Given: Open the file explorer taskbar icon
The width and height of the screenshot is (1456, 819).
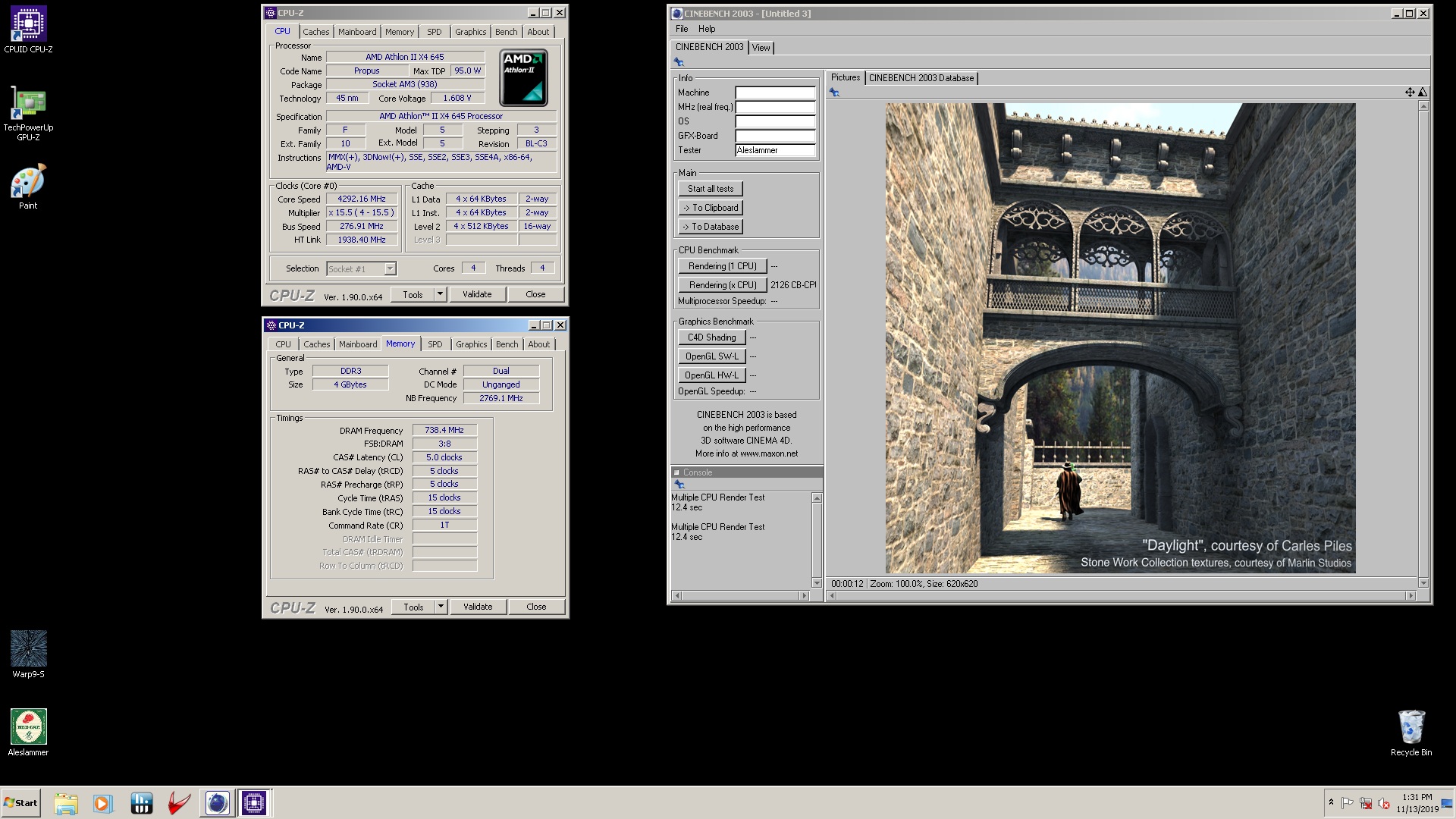Looking at the screenshot, I should (x=66, y=803).
